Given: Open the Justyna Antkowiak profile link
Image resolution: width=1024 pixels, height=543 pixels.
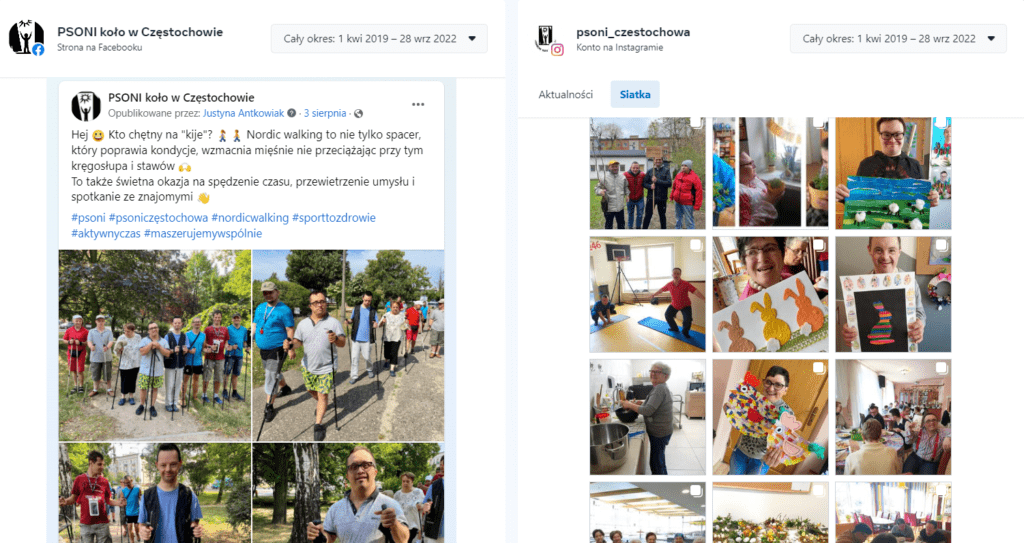Looking at the screenshot, I should 244,113.
